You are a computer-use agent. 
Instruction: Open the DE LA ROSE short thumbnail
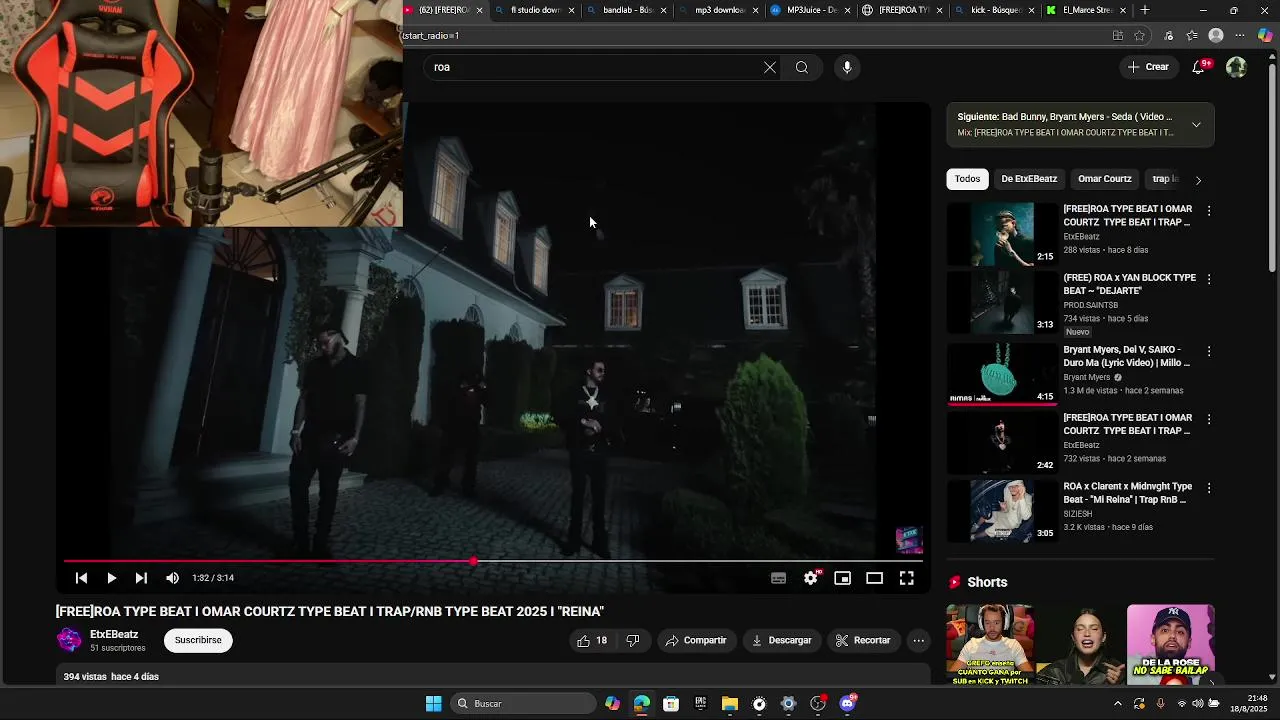click(x=1171, y=644)
